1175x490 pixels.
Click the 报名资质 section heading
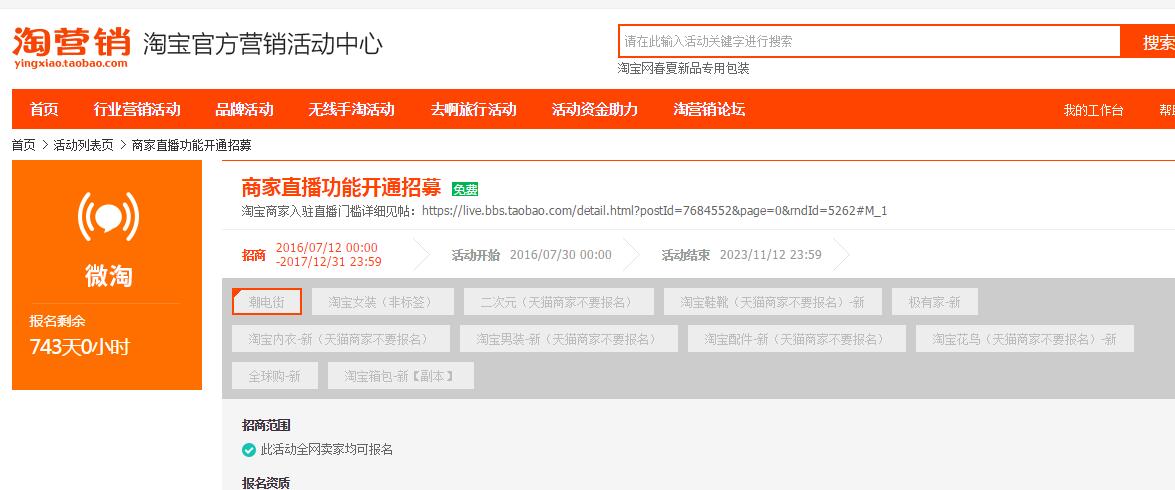click(266, 483)
